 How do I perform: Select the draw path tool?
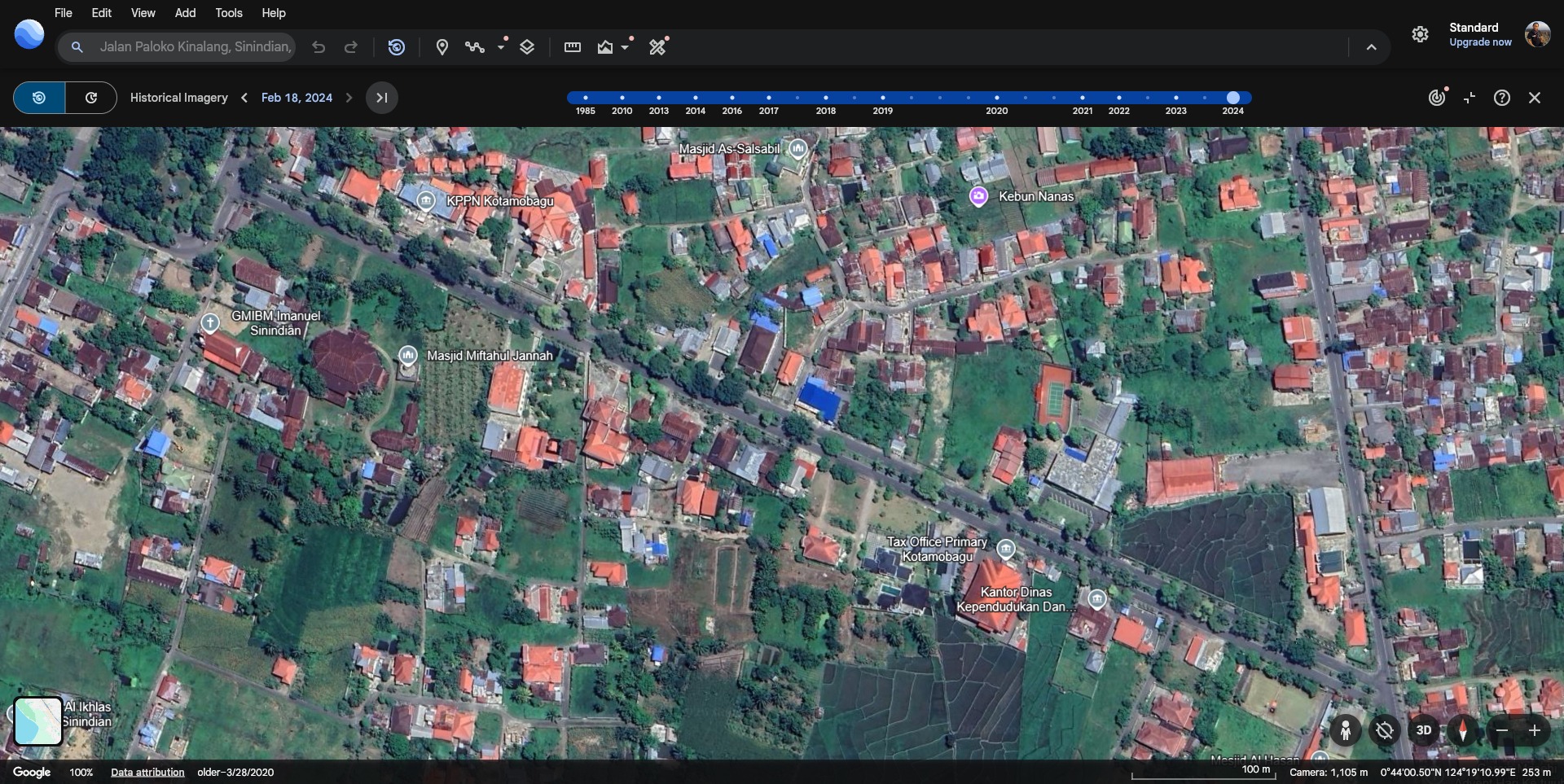pyautogui.click(x=475, y=47)
